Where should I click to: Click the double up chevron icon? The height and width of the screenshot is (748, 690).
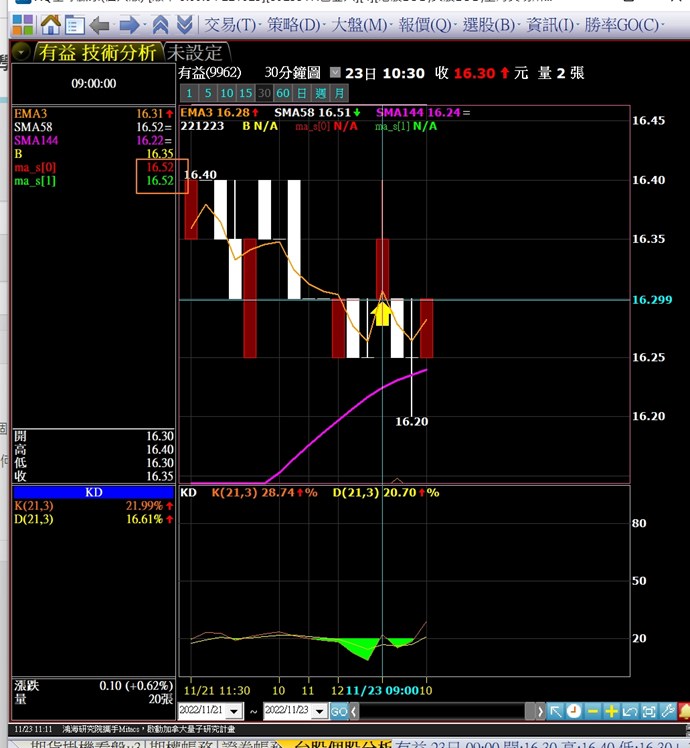(x=160, y=24)
